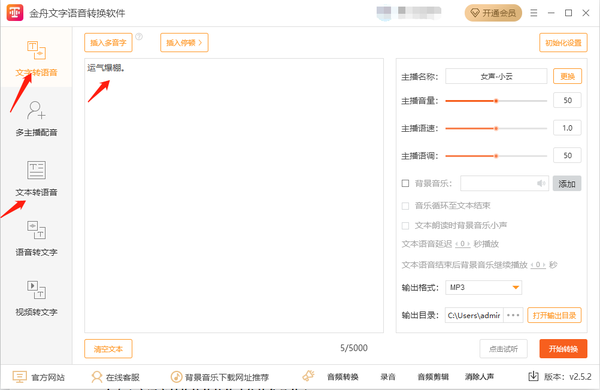Image resolution: width=600 pixels, height=390 pixels.
Task: Open the 文字转语音 sidebar tab
Action: [36, 57]
